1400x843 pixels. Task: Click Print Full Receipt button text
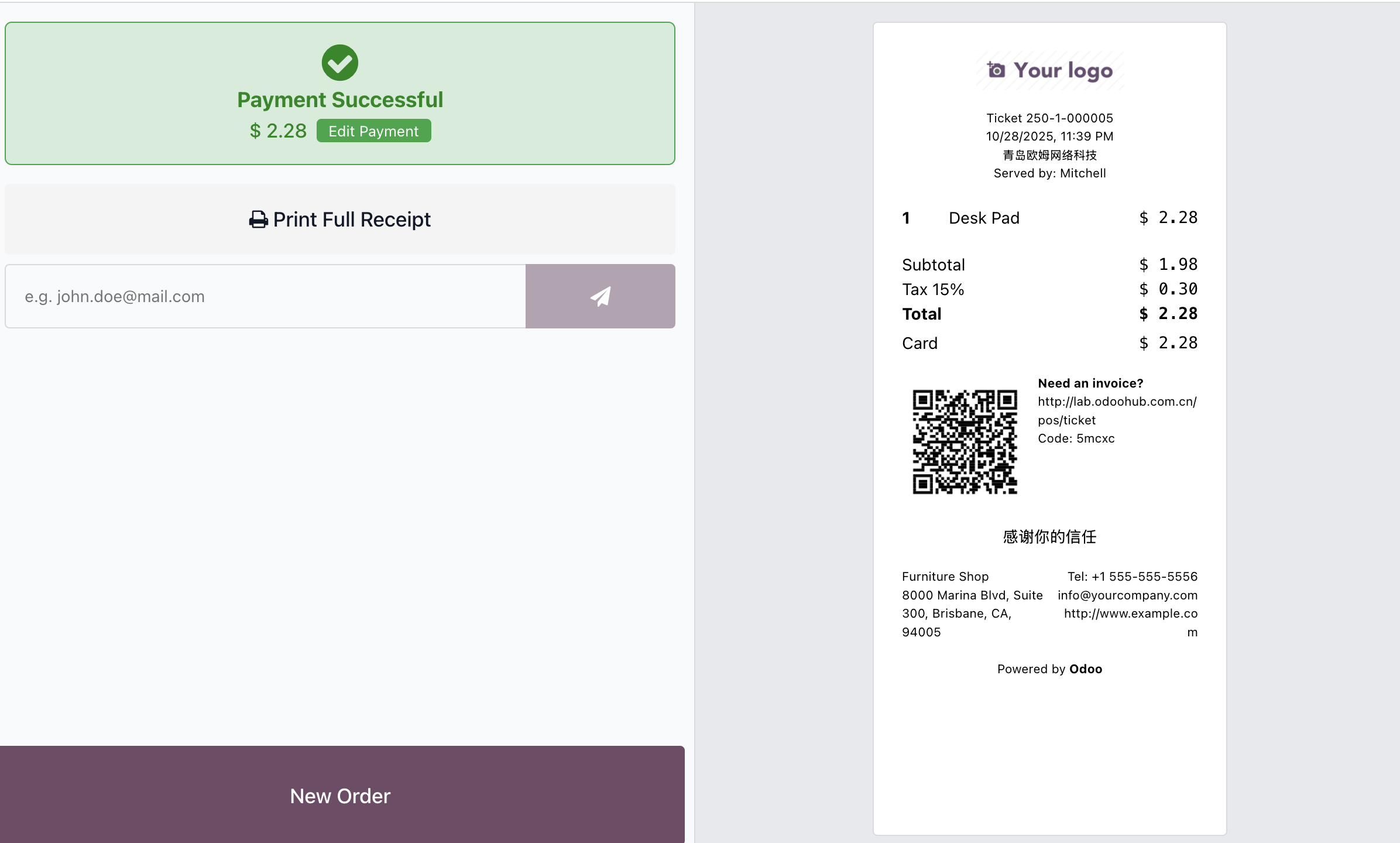pos(352,220)
